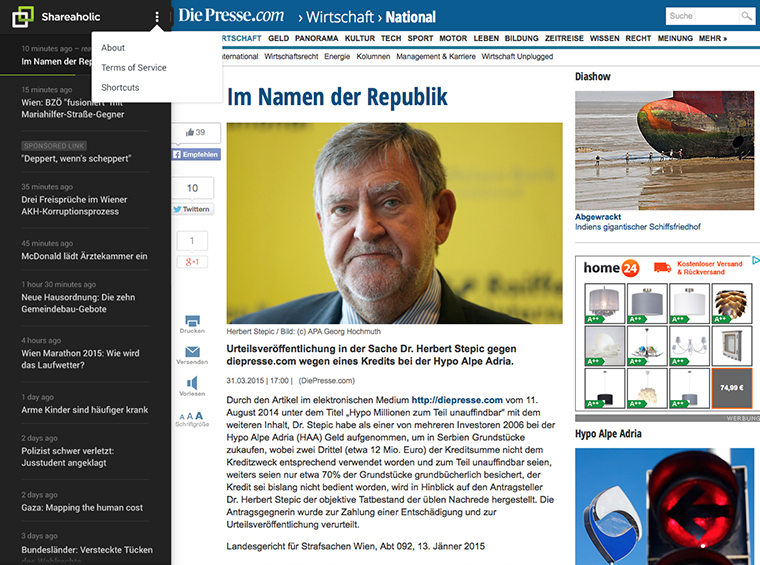Click the Shareaholic logo icon
The image size is (760, 565).
23,17
